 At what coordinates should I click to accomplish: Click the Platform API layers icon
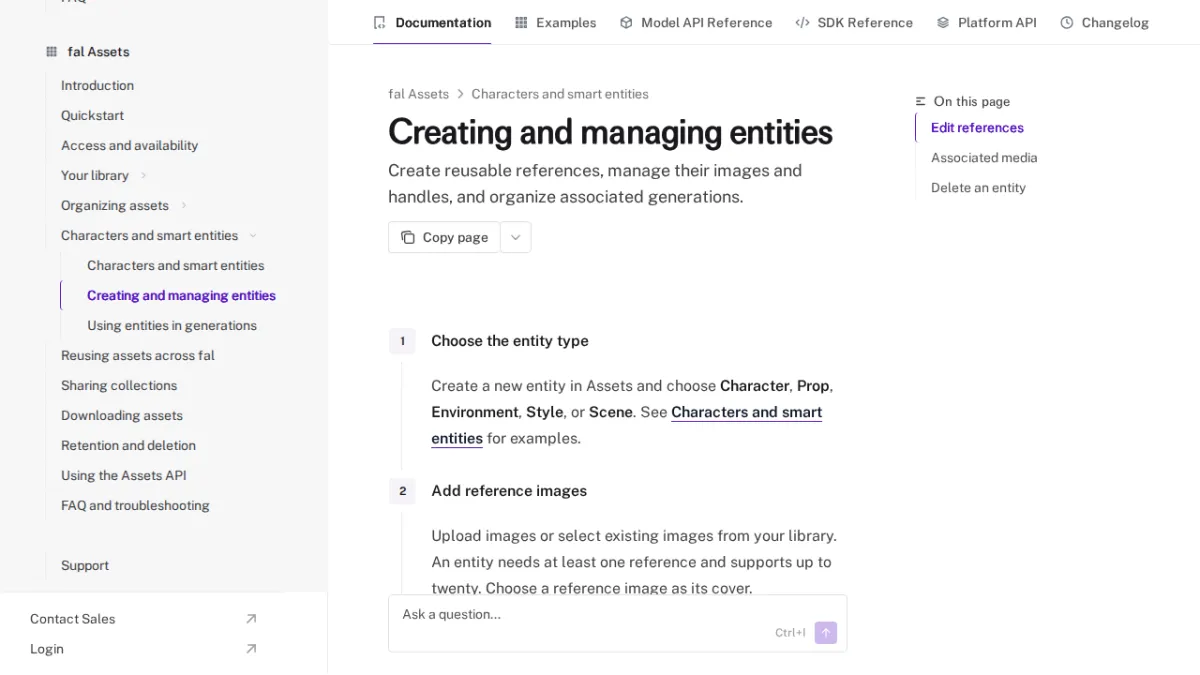943,23
